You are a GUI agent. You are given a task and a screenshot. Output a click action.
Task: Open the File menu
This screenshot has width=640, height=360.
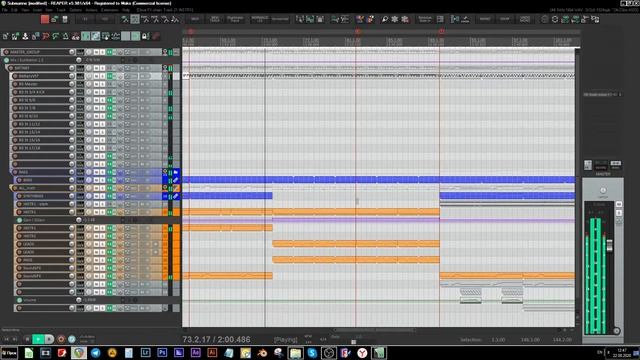[x=4, y=10]
